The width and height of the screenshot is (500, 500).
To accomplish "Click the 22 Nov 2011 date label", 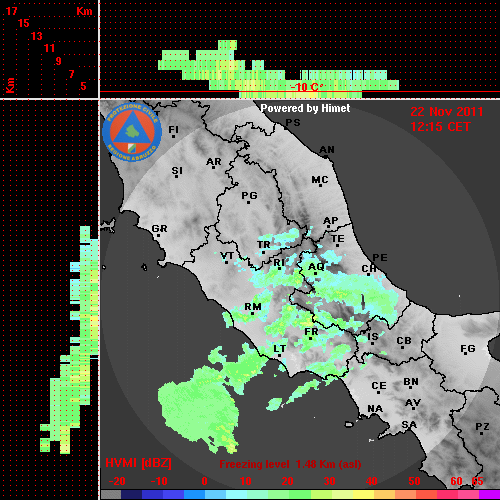I will tap(447, 112).
